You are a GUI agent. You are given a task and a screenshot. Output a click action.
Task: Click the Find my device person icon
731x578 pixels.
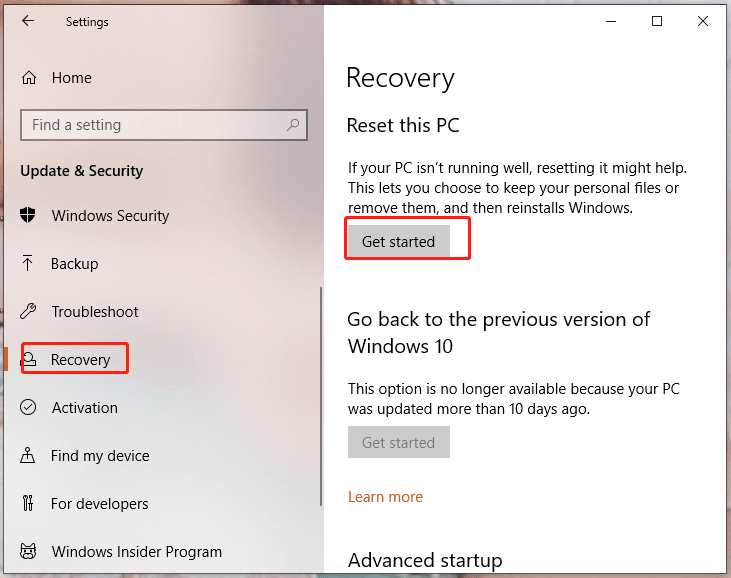click(28, 455)
